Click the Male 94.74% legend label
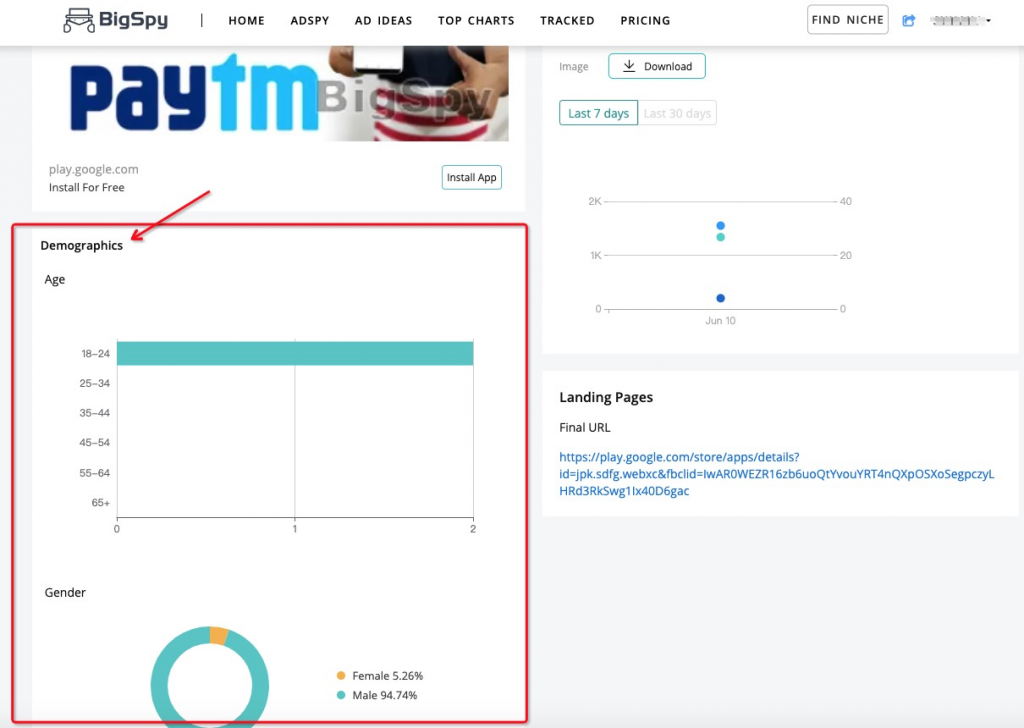This screenshot has width=1024, height=728. tap(385, 695)
